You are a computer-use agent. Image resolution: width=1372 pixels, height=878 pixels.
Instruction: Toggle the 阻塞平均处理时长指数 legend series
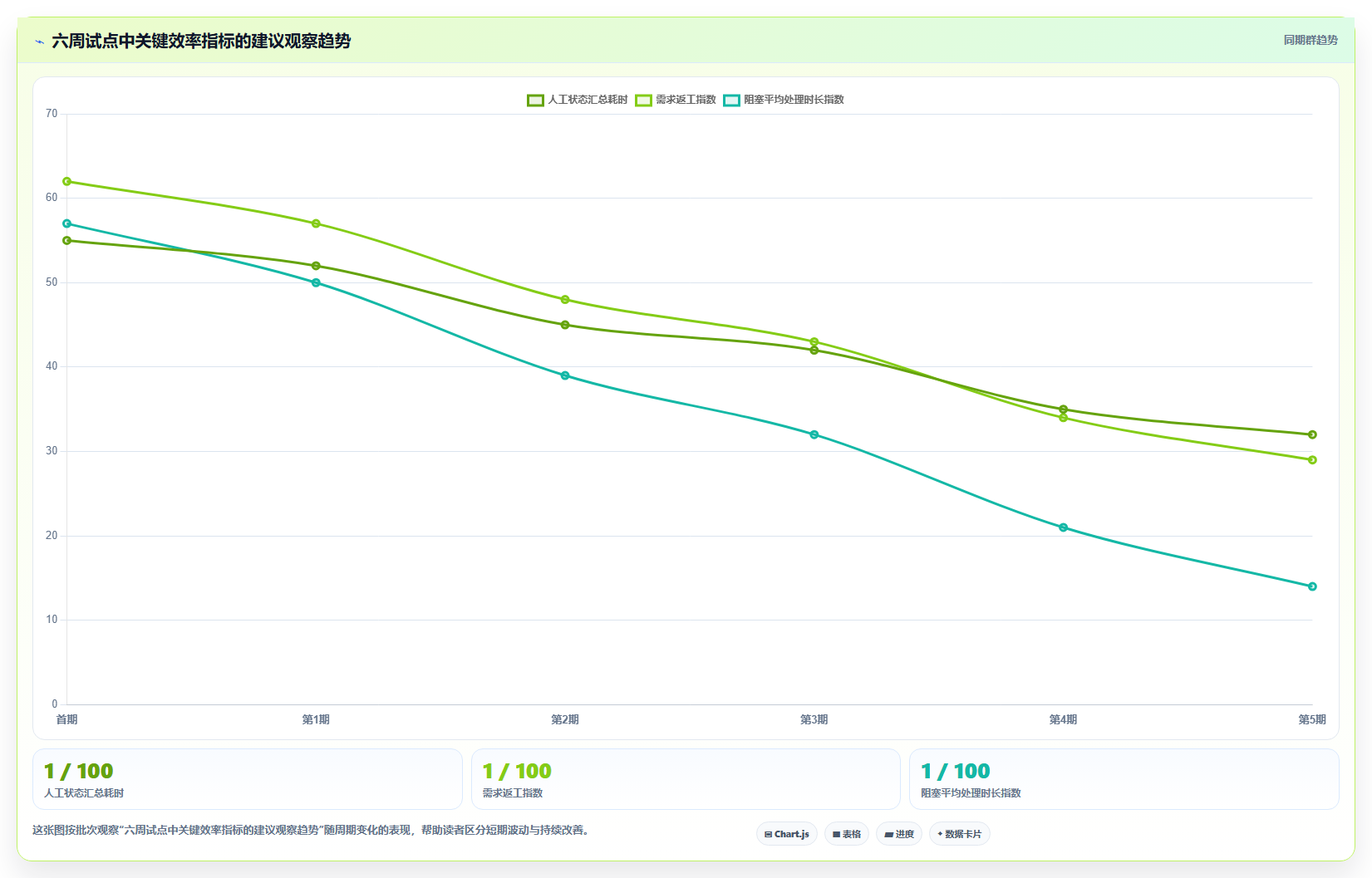(x=784, y=100)
